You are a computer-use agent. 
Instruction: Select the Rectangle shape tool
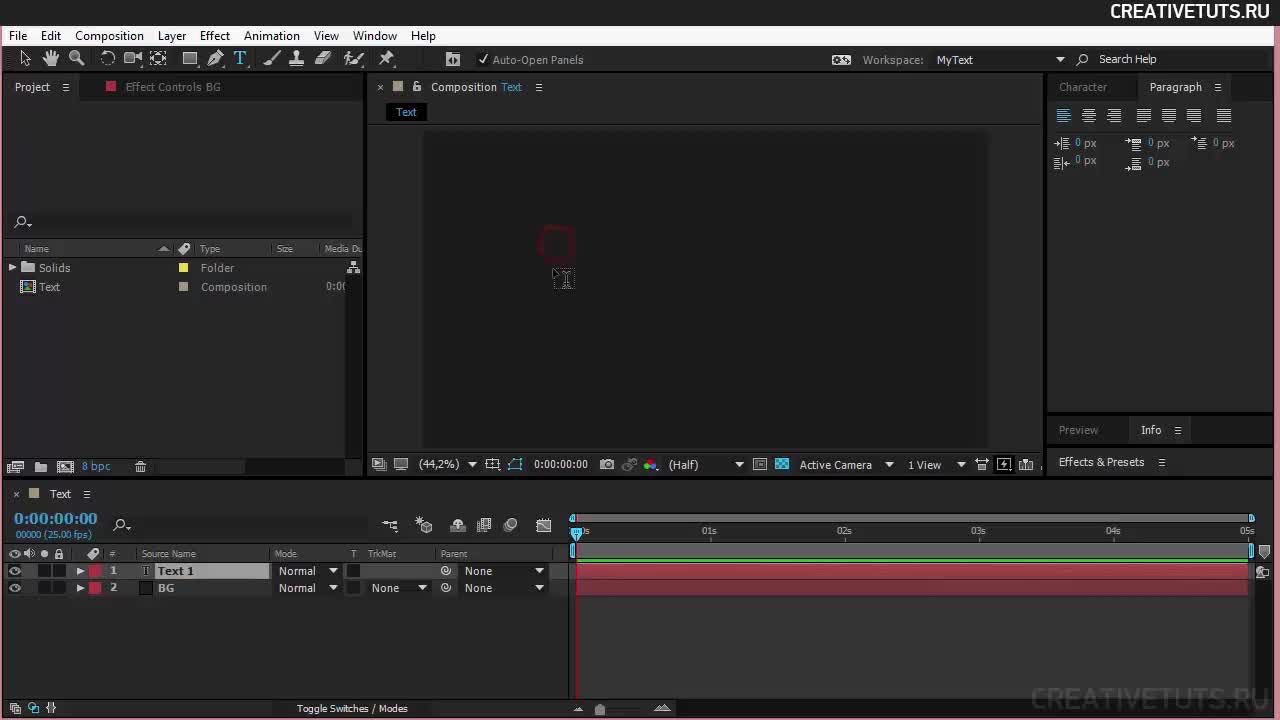pos(190,59)
